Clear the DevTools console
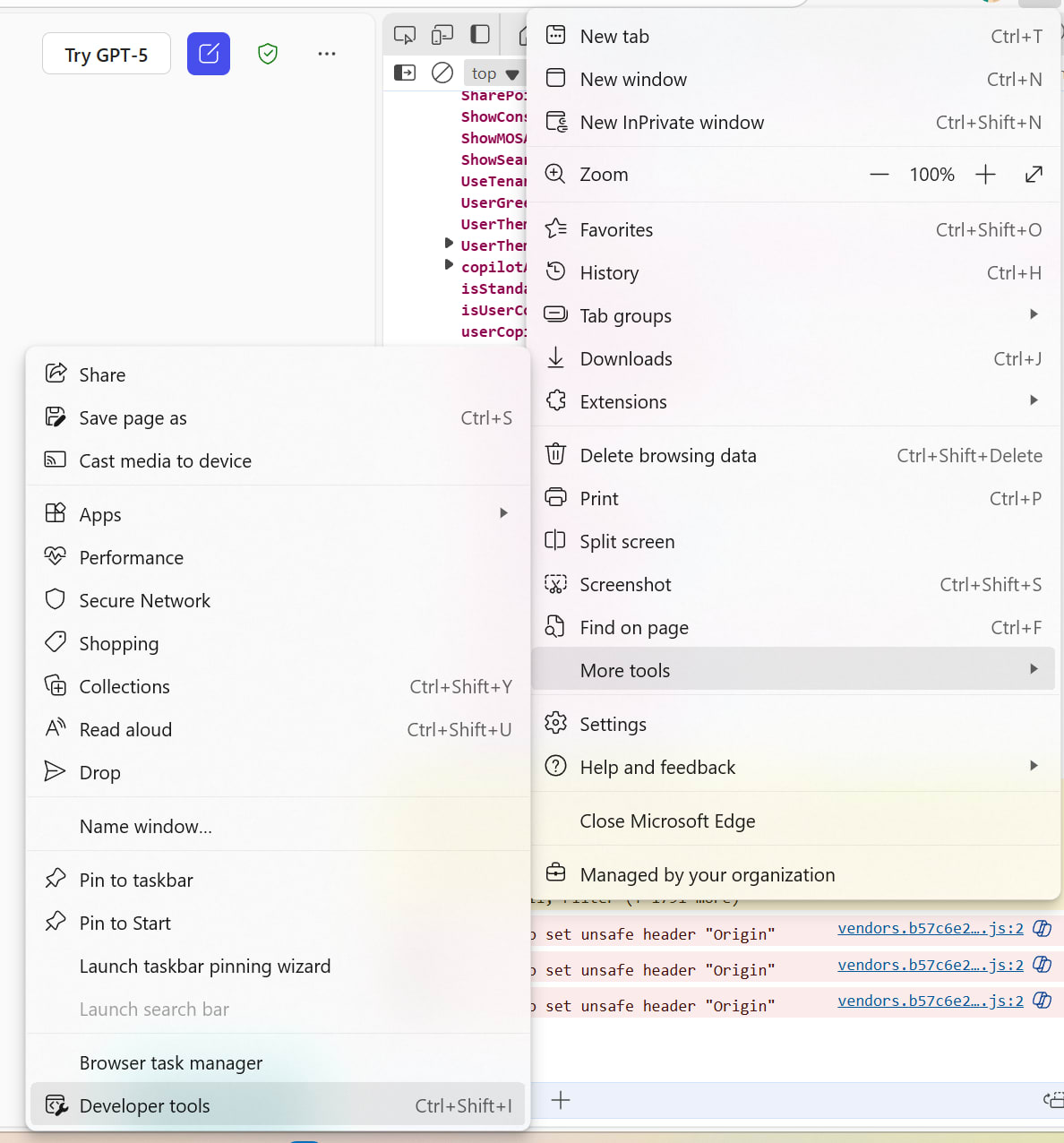The height and width of the screenshot is (1143, 1064). (x=442, y=73)
